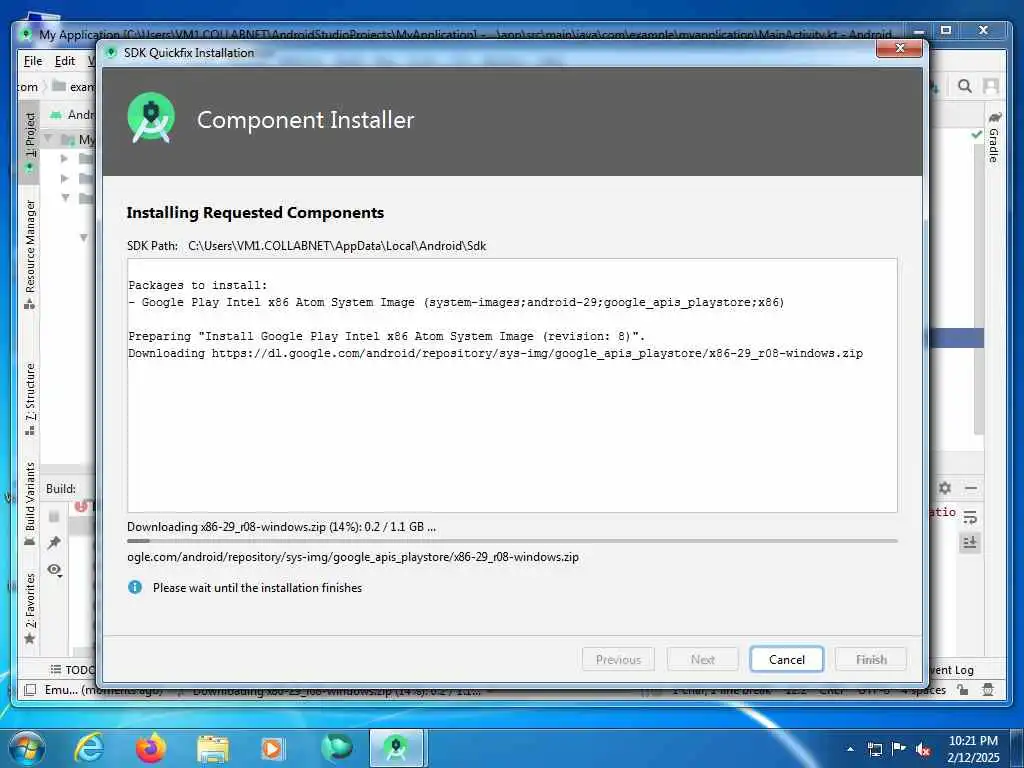Click the muted volume icon in system tray
The height and width of the screenshot is (768, 1024).
click(923, 749)
